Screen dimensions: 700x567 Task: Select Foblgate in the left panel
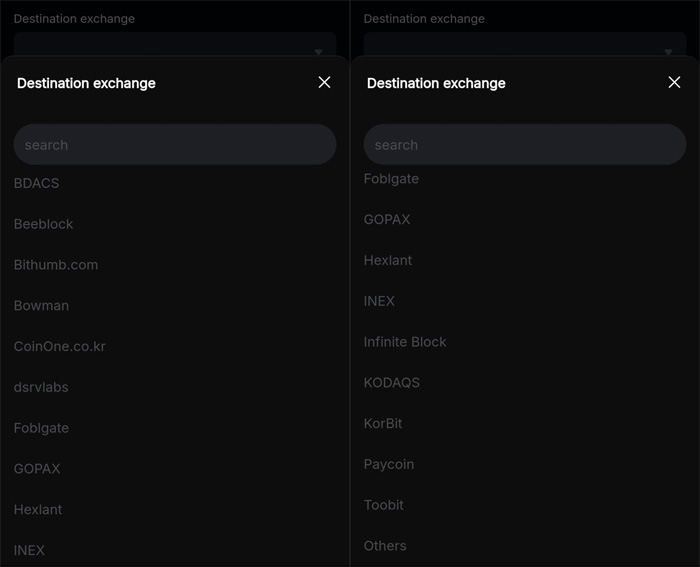[x=42, y=428]
